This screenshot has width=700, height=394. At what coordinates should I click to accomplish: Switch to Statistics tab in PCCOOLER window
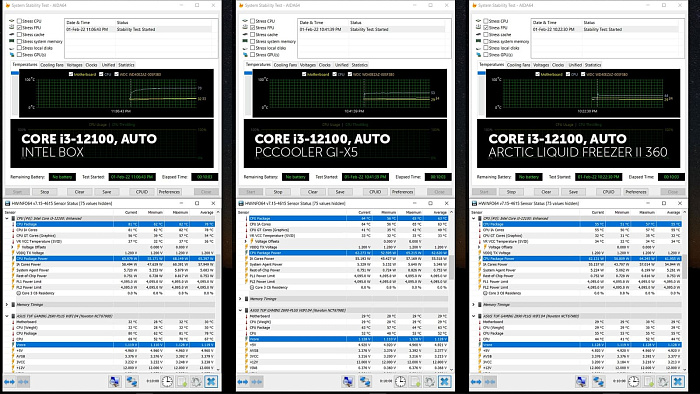point(359,65)
